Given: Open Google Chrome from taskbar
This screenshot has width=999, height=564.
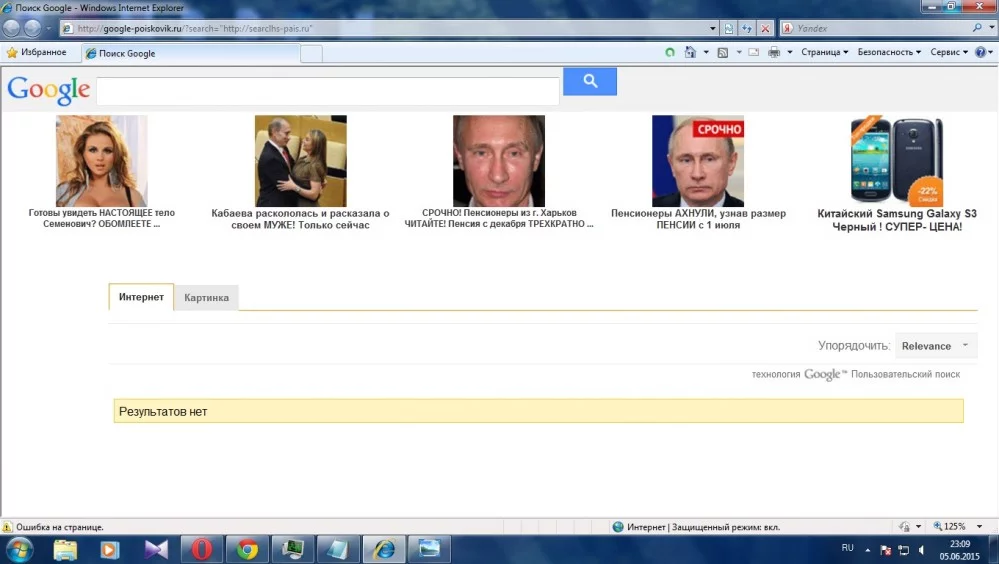Looking at the screenshot, I should coord(247,549).
